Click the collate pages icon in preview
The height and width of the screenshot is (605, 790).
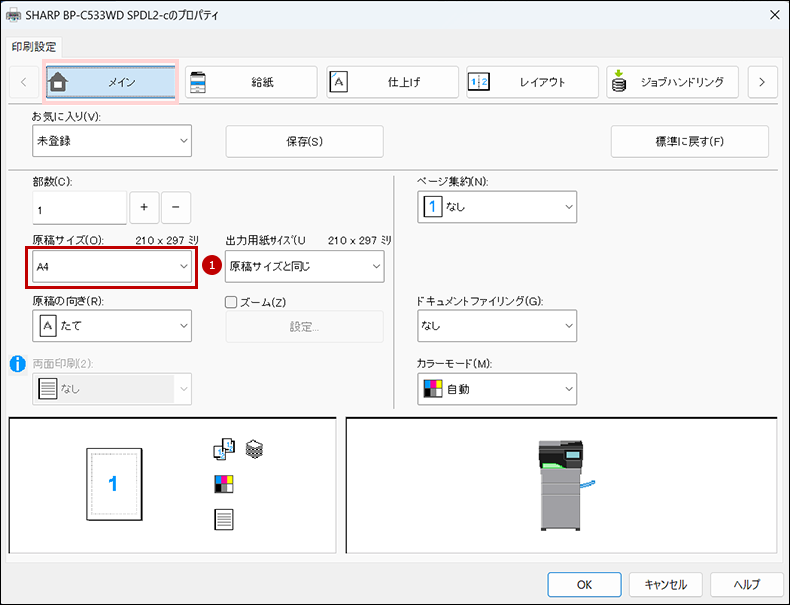[x=223, y=451]
